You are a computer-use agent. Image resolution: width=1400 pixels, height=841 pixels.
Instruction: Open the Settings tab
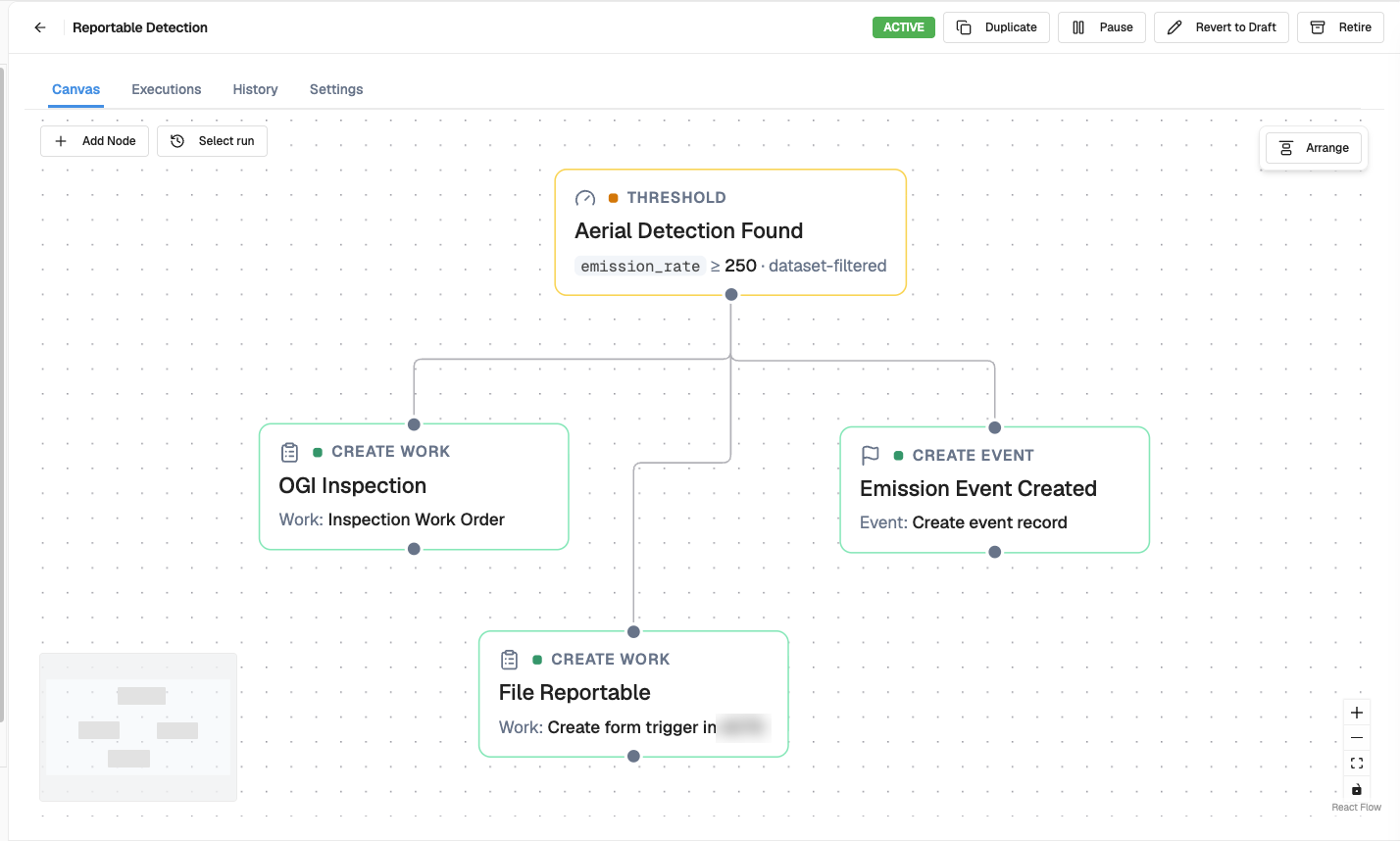[x=336, y=89]
